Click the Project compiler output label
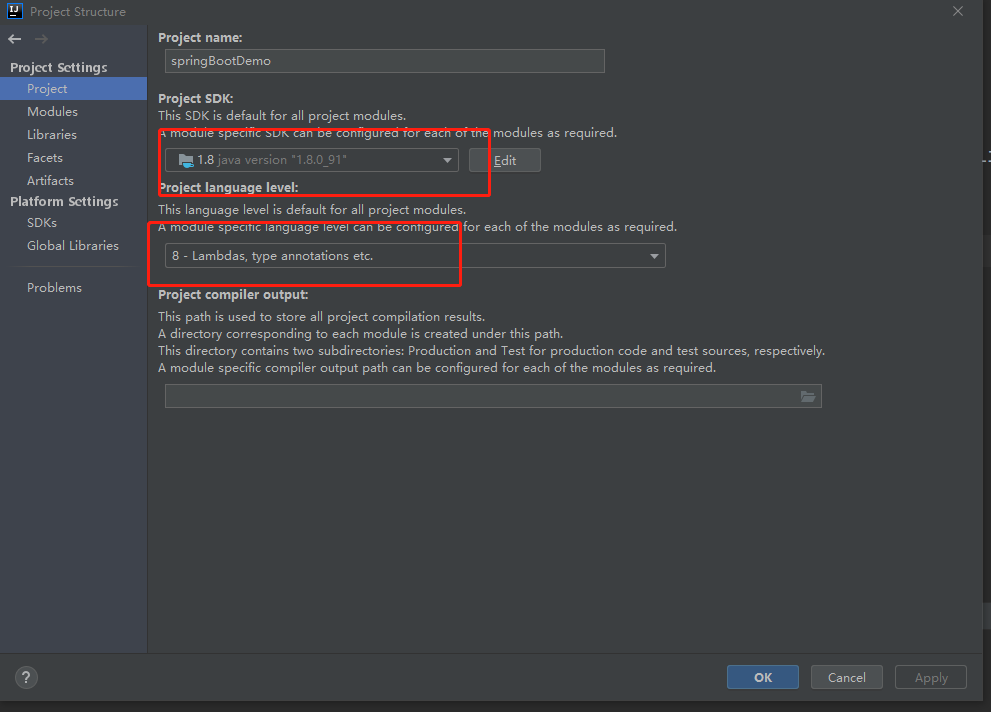 click(x=233, y=294)
